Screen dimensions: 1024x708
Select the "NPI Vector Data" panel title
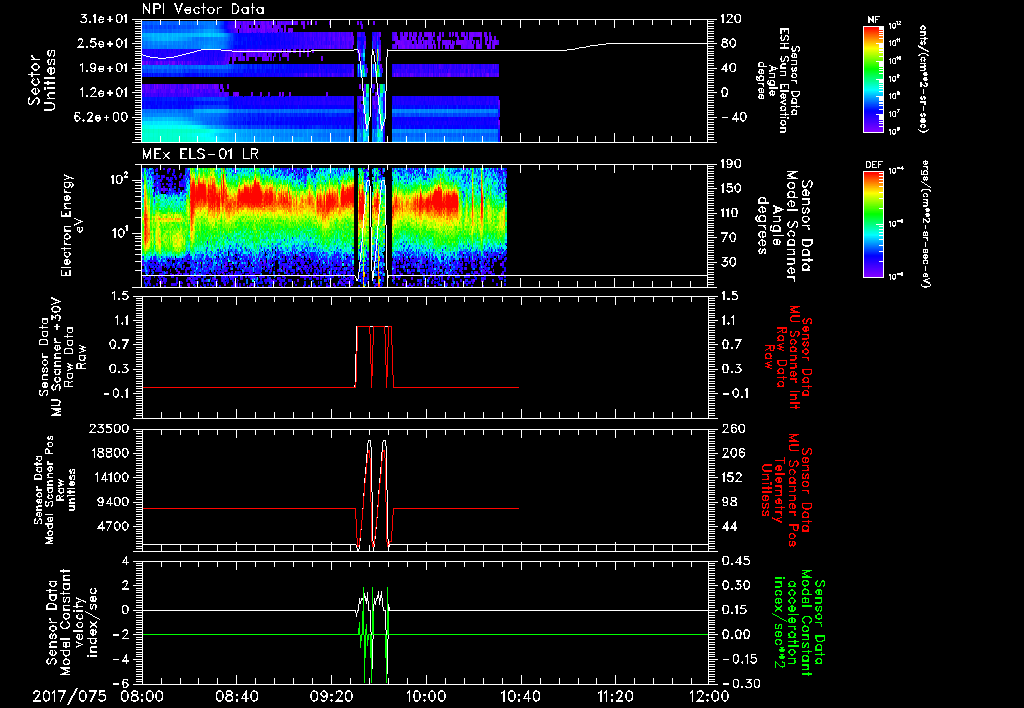(203, 9)
